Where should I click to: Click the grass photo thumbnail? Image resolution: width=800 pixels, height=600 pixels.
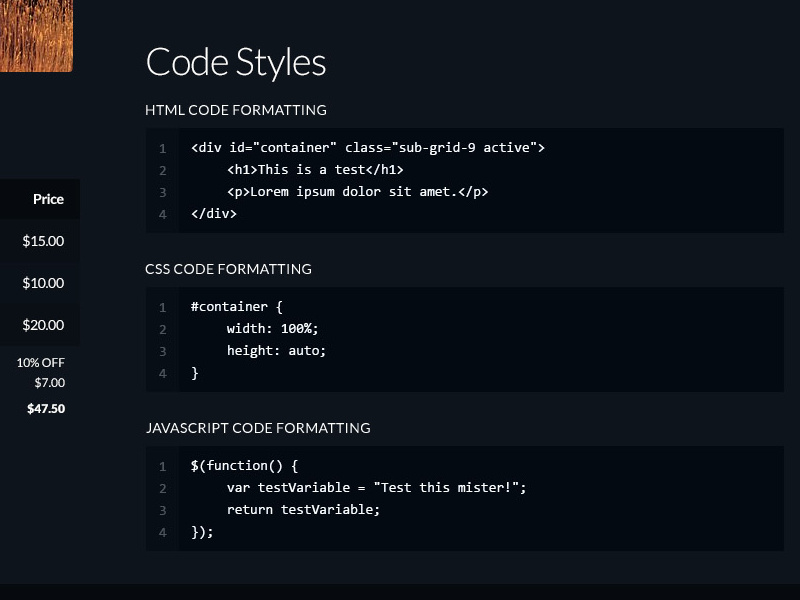pos(35,35)
